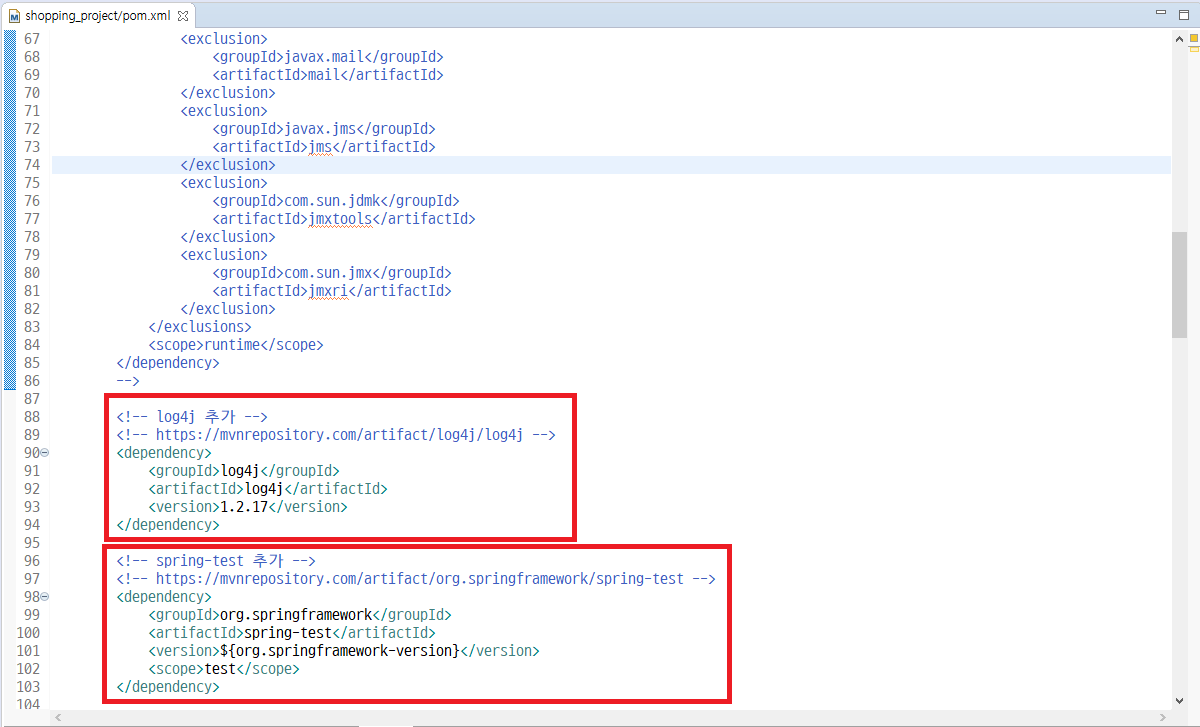Close the shopping_project/pom.xml editor tab
The height and width of the screenshot is (727, 1200).
(x=183, y=16)
